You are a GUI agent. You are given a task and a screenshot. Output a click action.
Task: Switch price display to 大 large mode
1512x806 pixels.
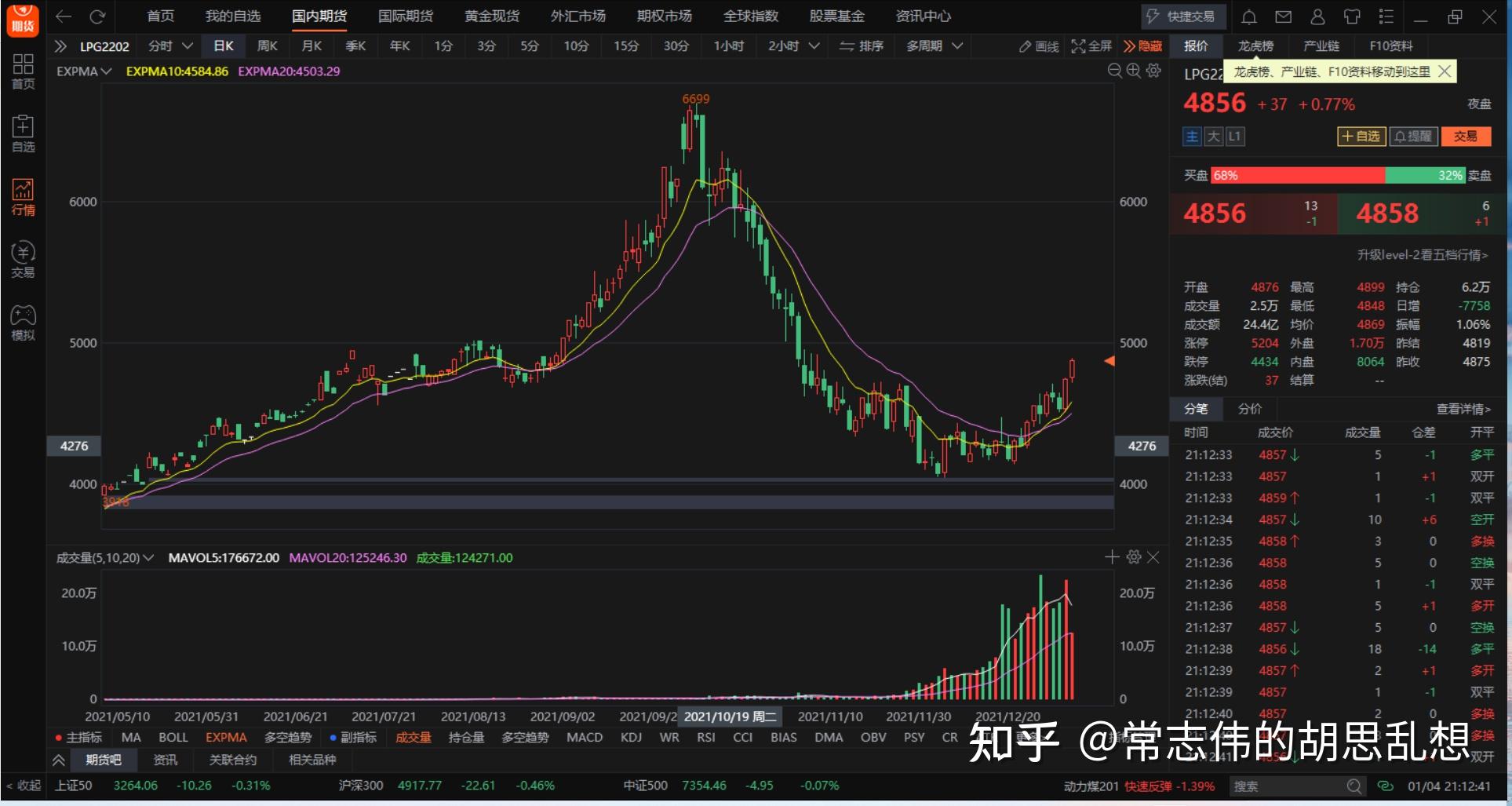(1213, 136)
